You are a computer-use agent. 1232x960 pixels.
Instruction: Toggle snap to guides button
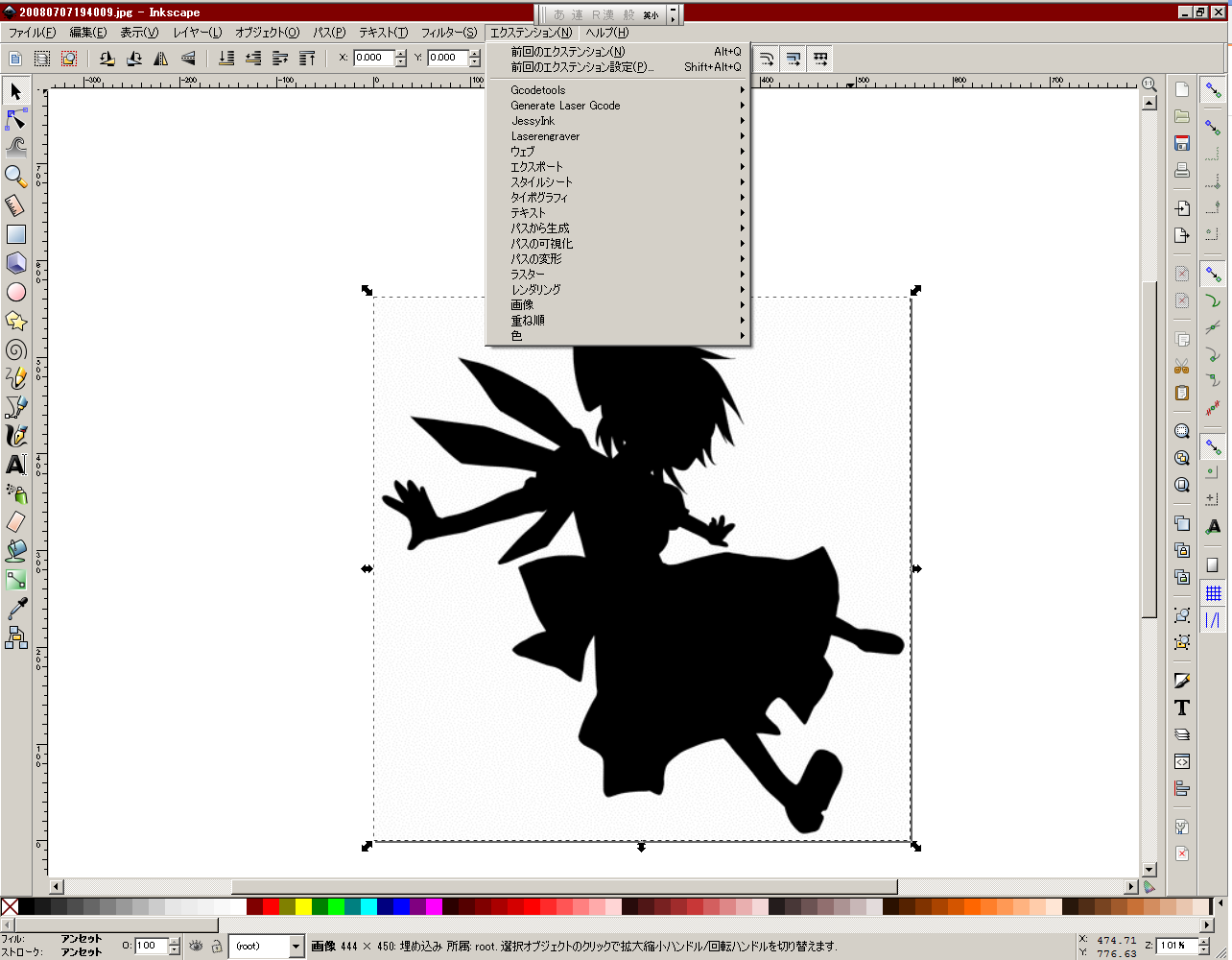(1214, 621)
